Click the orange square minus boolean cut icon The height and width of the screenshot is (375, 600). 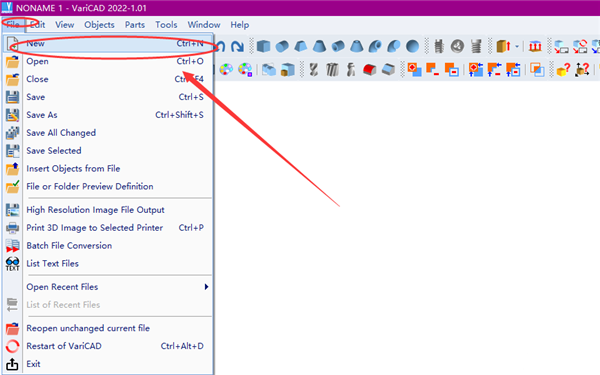pyautogui.click(x=433, y=70)
